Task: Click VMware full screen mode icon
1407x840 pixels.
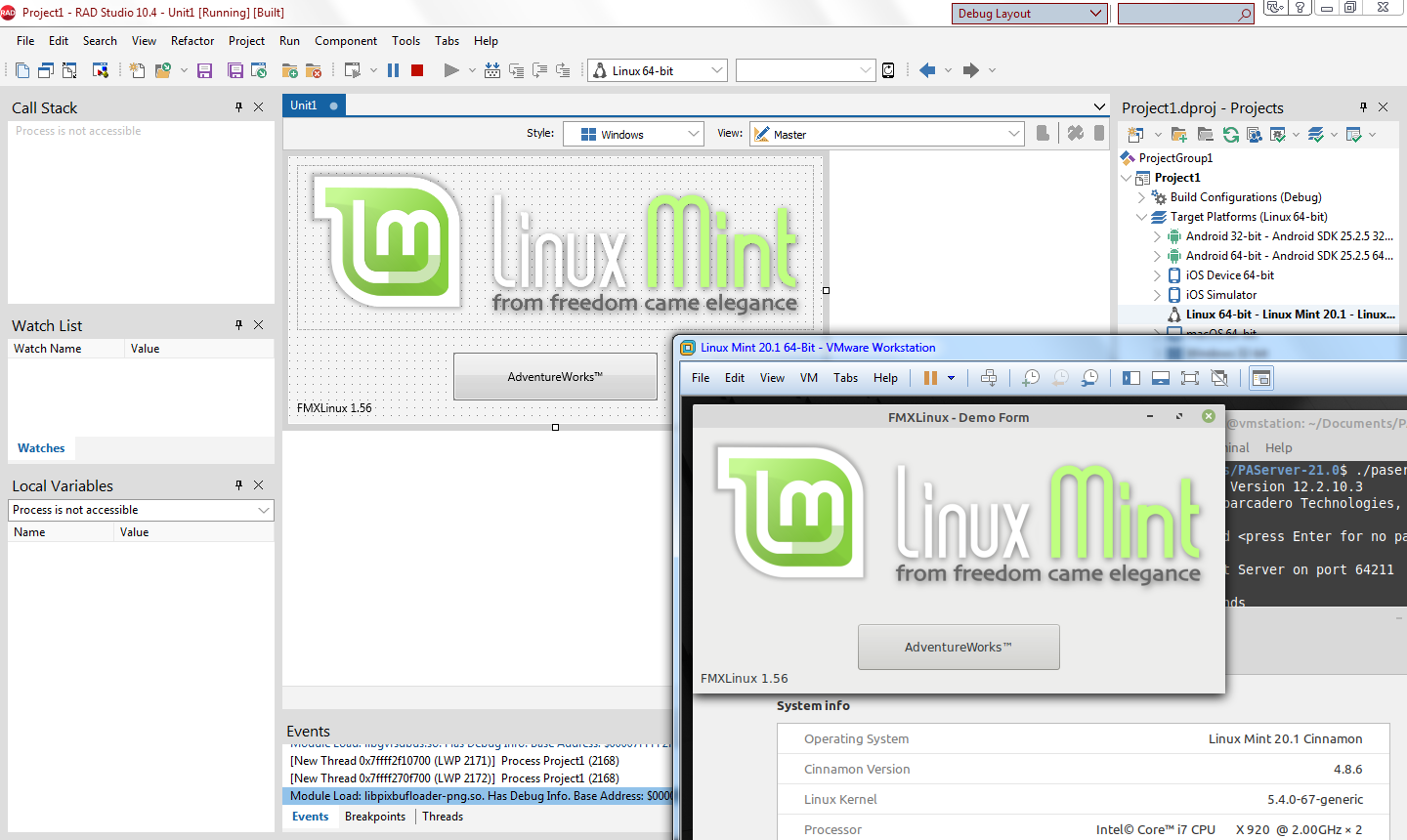Action: (1190, 378)
